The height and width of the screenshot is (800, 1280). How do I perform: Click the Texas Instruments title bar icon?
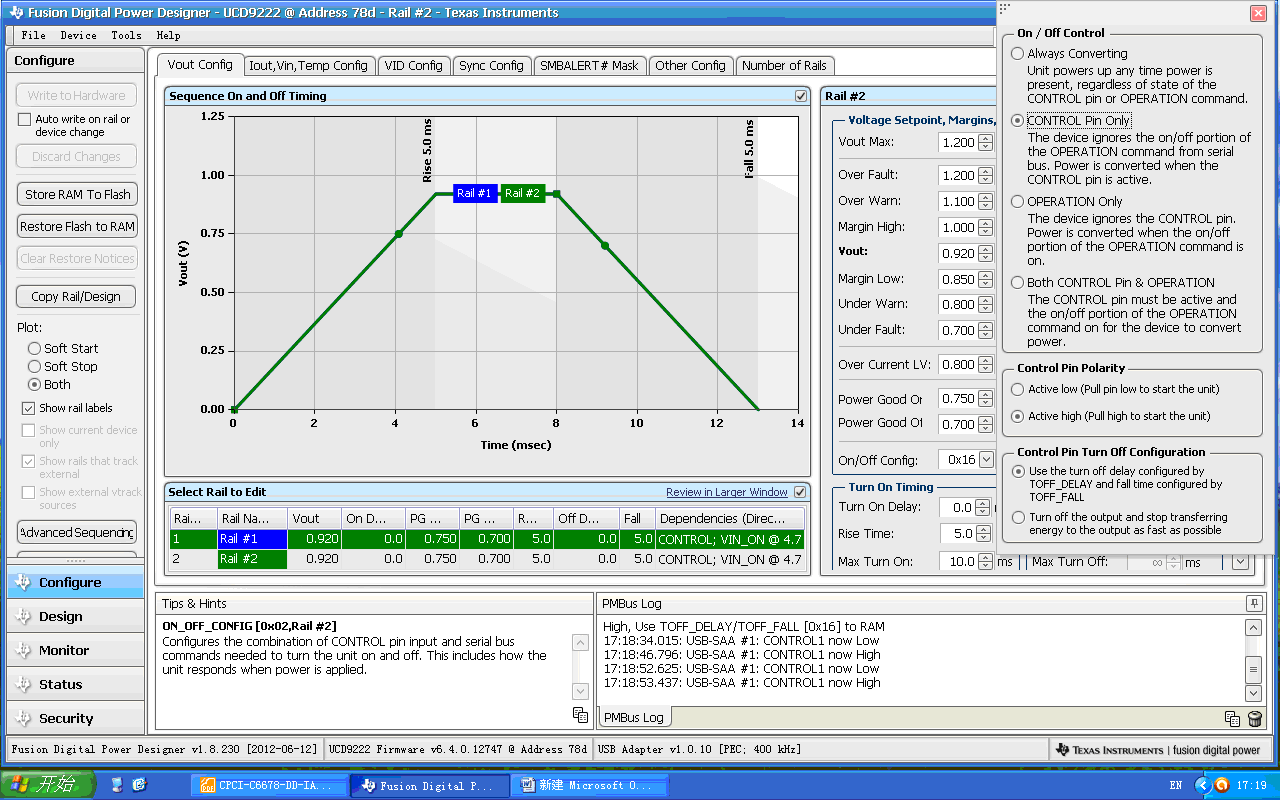point(14,13)
